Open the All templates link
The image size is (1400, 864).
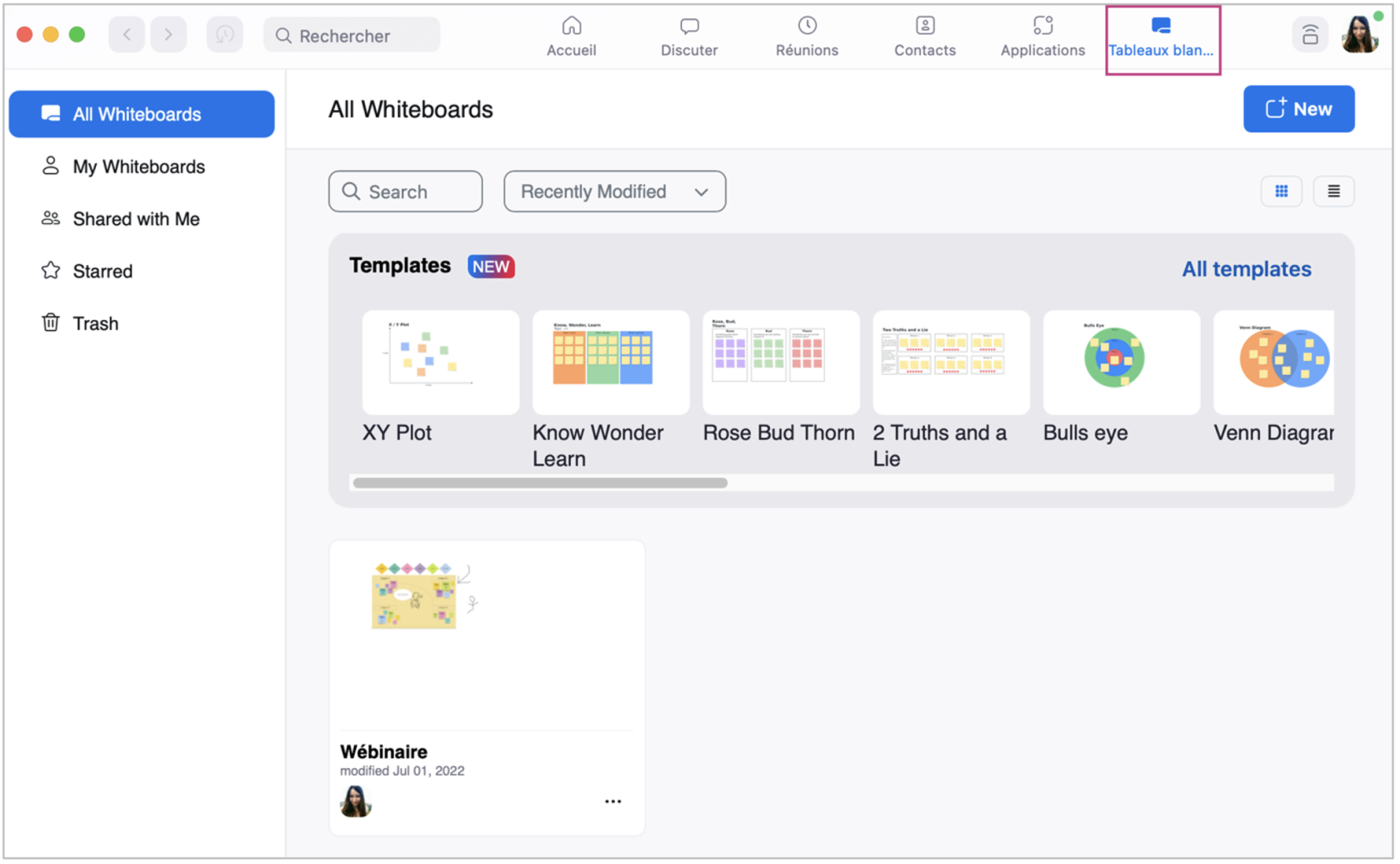coord(1246,269)
